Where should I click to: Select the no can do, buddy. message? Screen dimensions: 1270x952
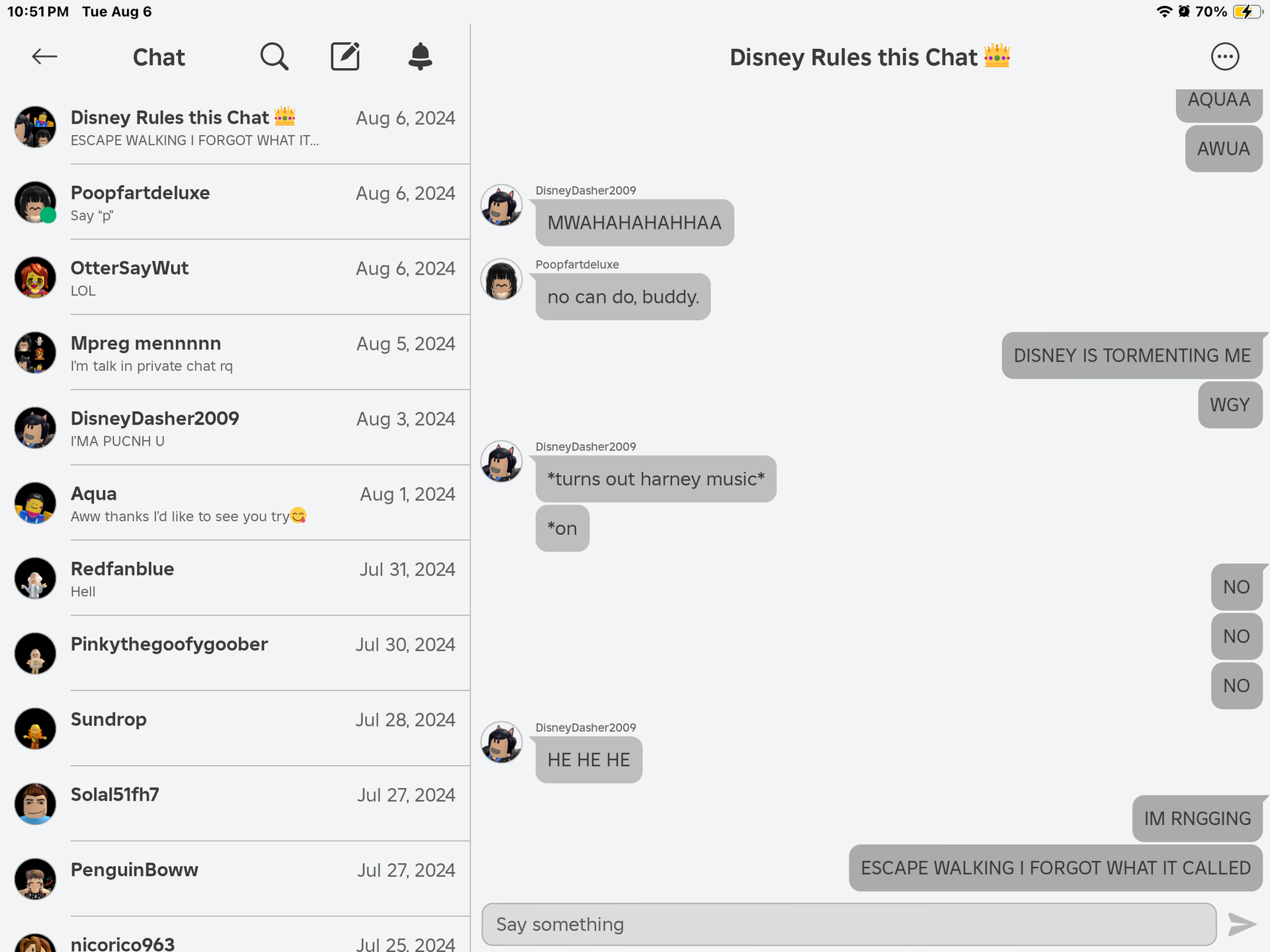(x=623, y=297)
